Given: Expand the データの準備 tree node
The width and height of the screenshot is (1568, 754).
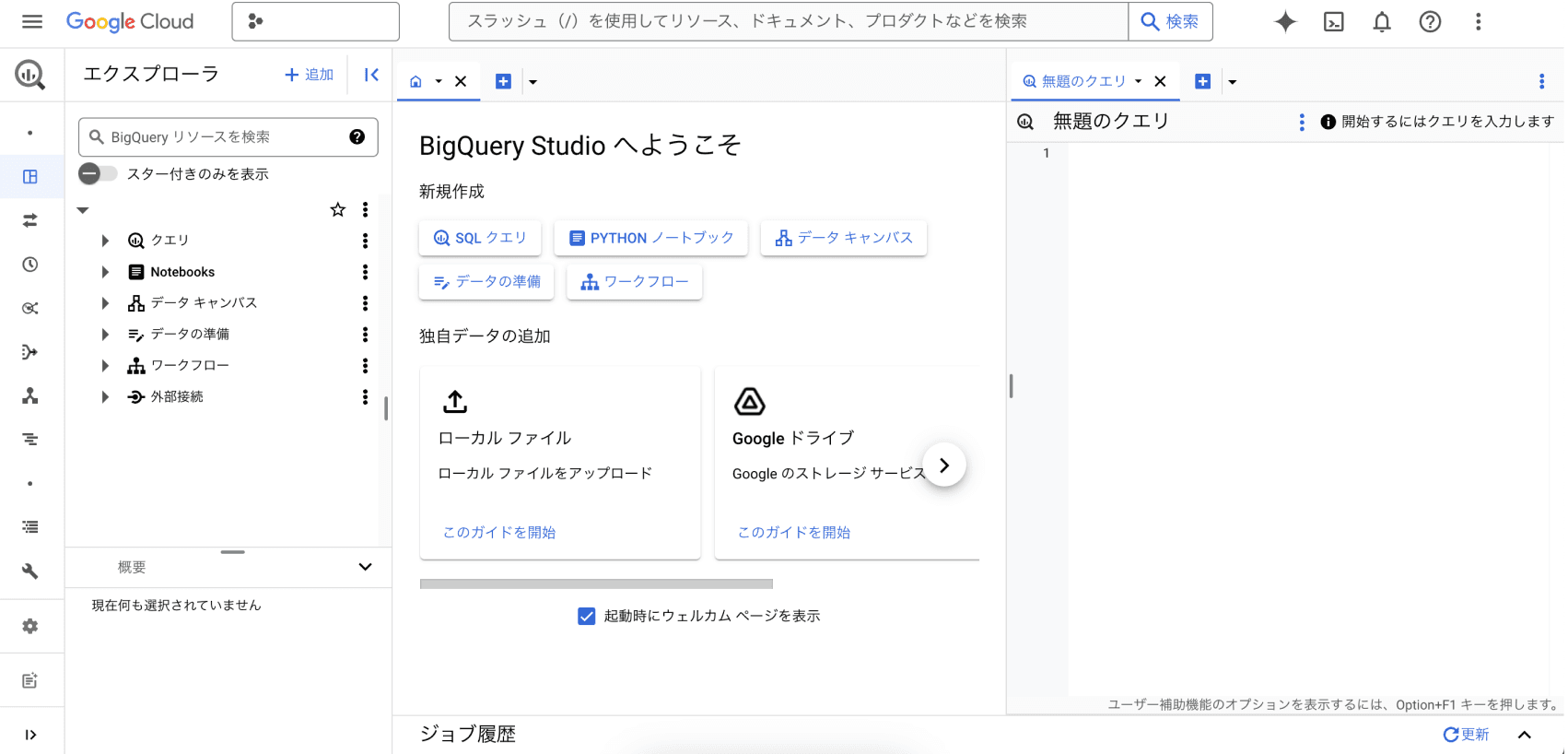Looking at the screenshot, I should pos(105,335).
